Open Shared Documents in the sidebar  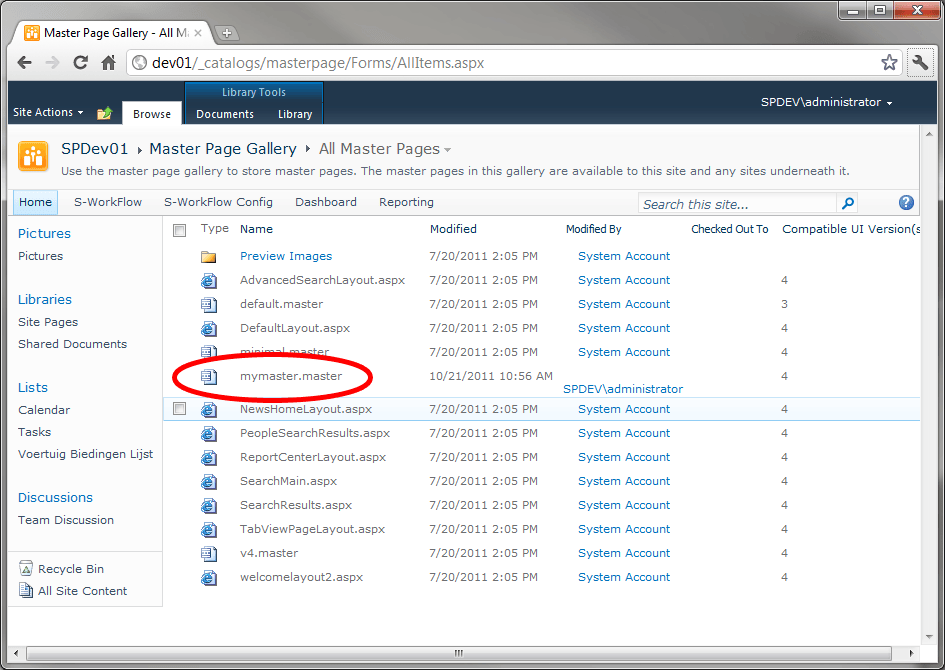click(72, 344)
